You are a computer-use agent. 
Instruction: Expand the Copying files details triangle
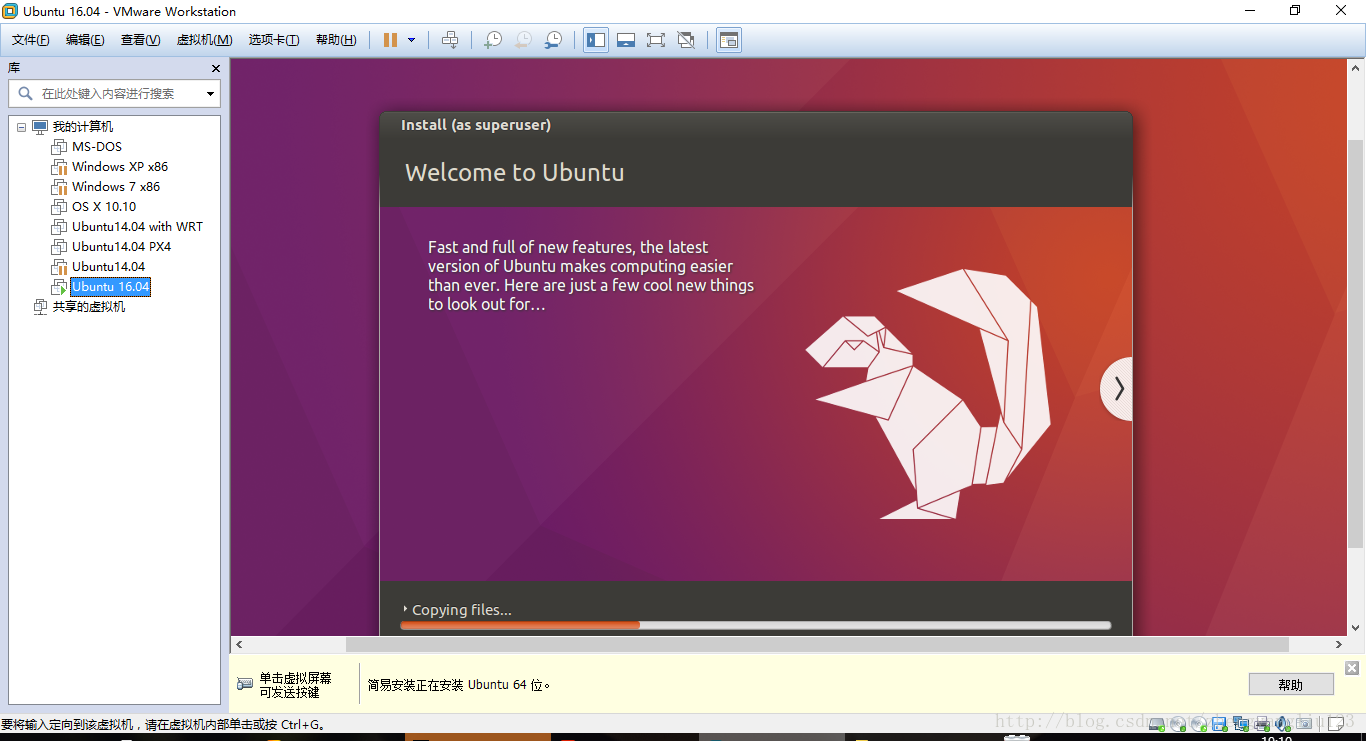pos(405,609)
